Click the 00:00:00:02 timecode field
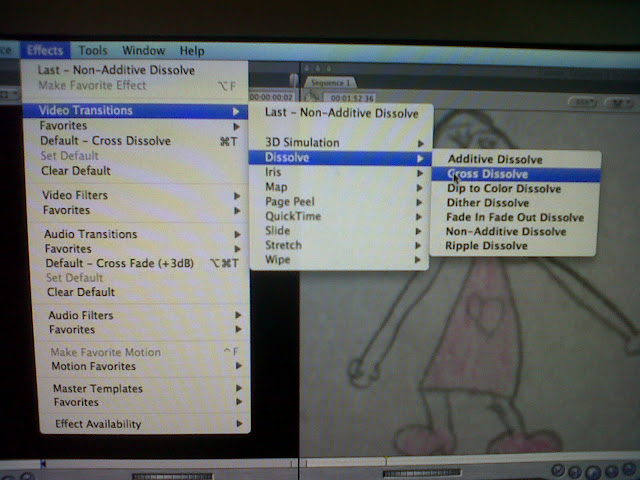 point(271,98)
